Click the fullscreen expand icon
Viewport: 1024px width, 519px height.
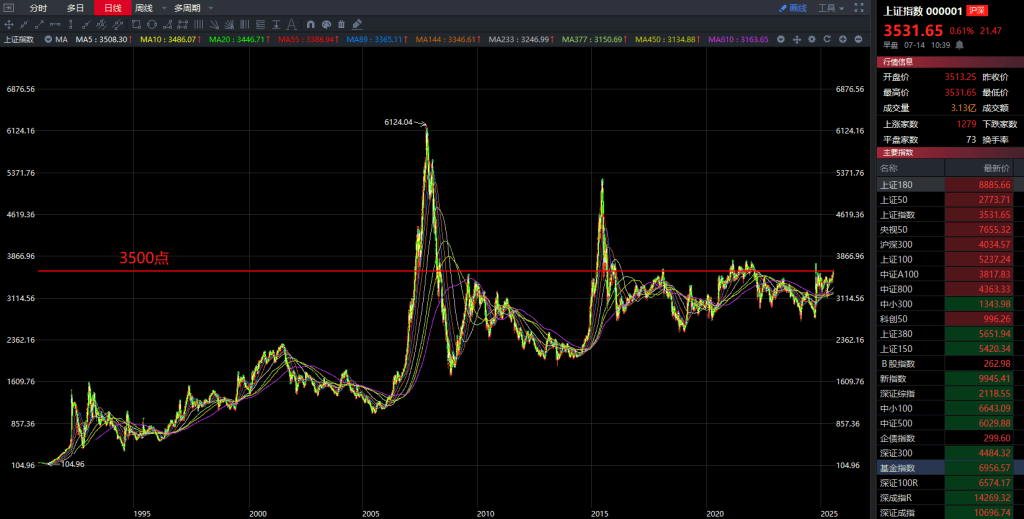pyautogui.click(x=859, y=8)
